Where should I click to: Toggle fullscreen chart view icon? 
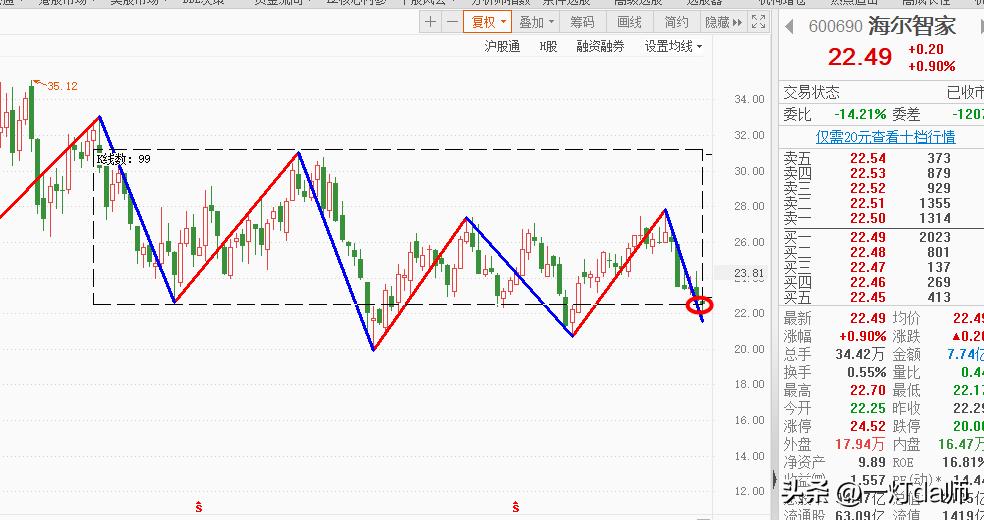click(759, 23)
